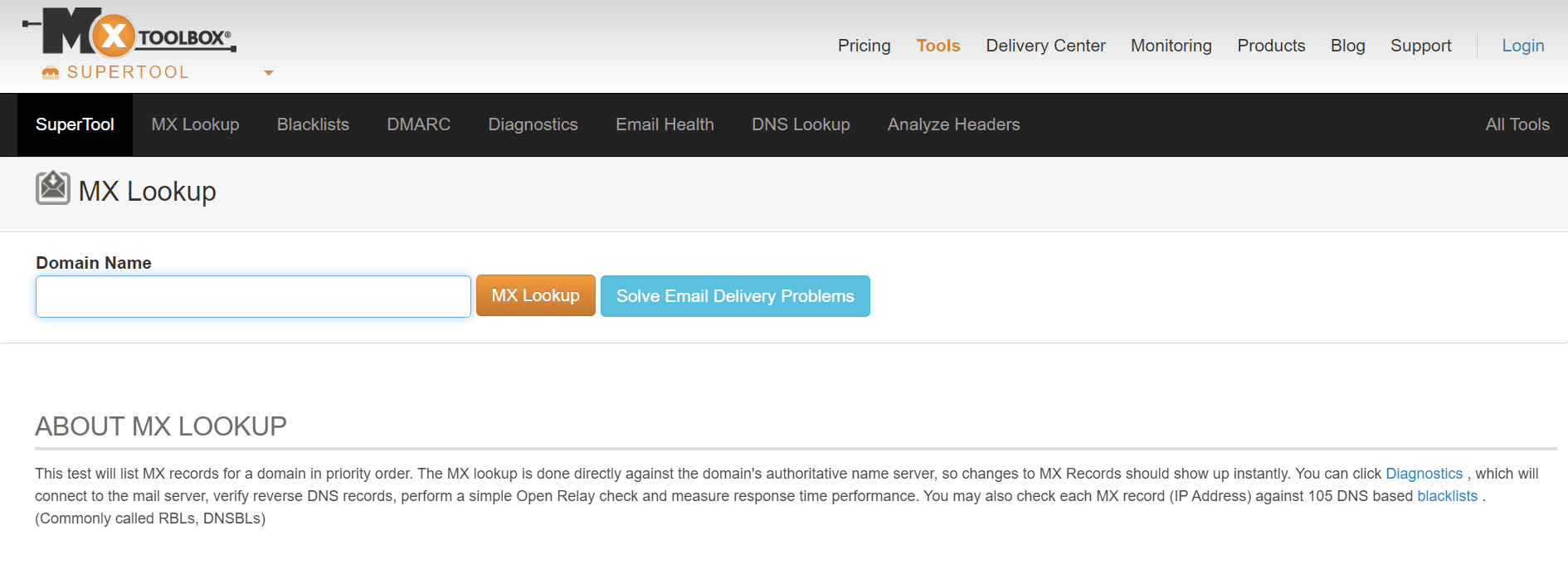Click the ABOUT MX LOOKUP heading
The width and height of the screenshot is (1568, 584).
(x=161, y=426)
